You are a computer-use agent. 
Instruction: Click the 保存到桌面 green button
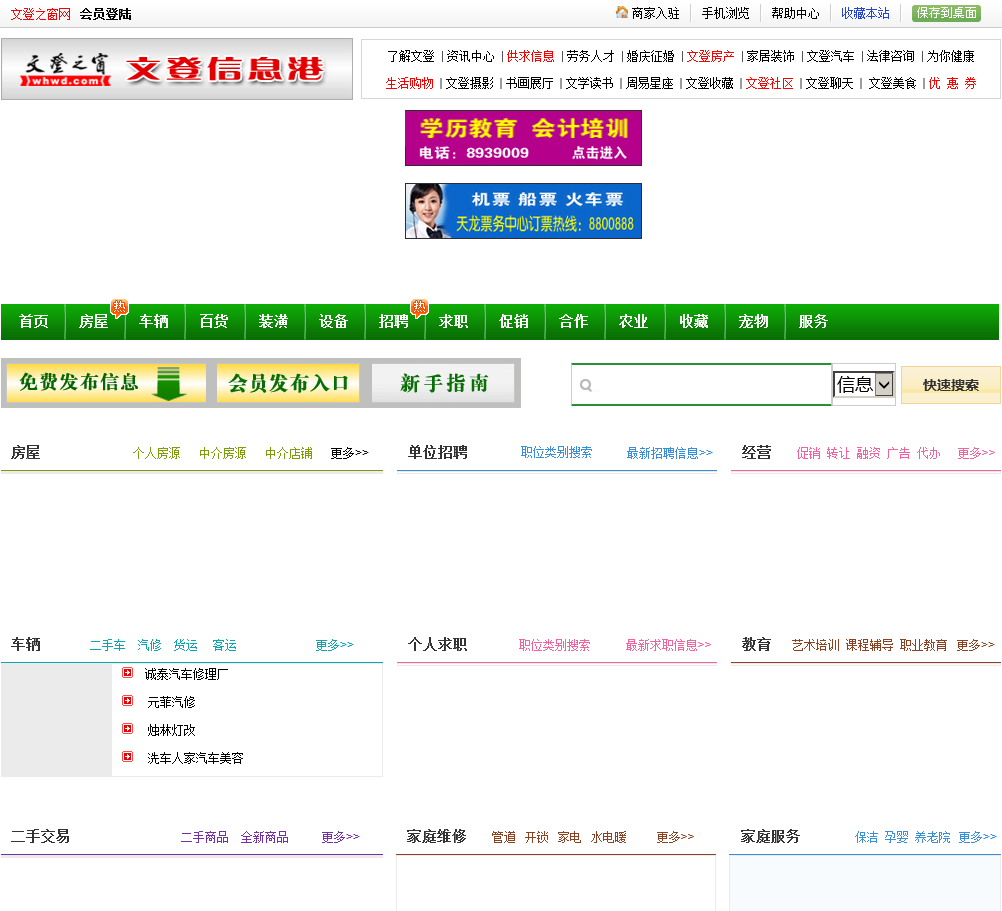pos(946,13)
